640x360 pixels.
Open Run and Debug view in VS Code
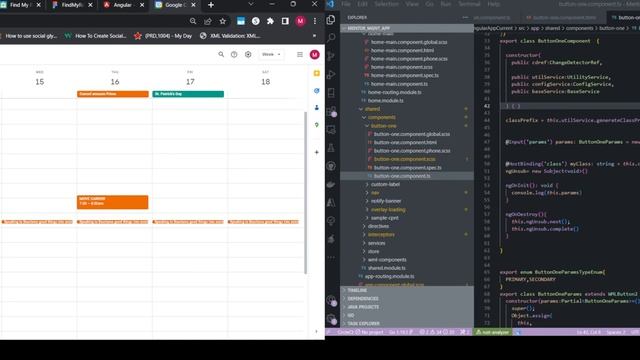coord(331,74)
